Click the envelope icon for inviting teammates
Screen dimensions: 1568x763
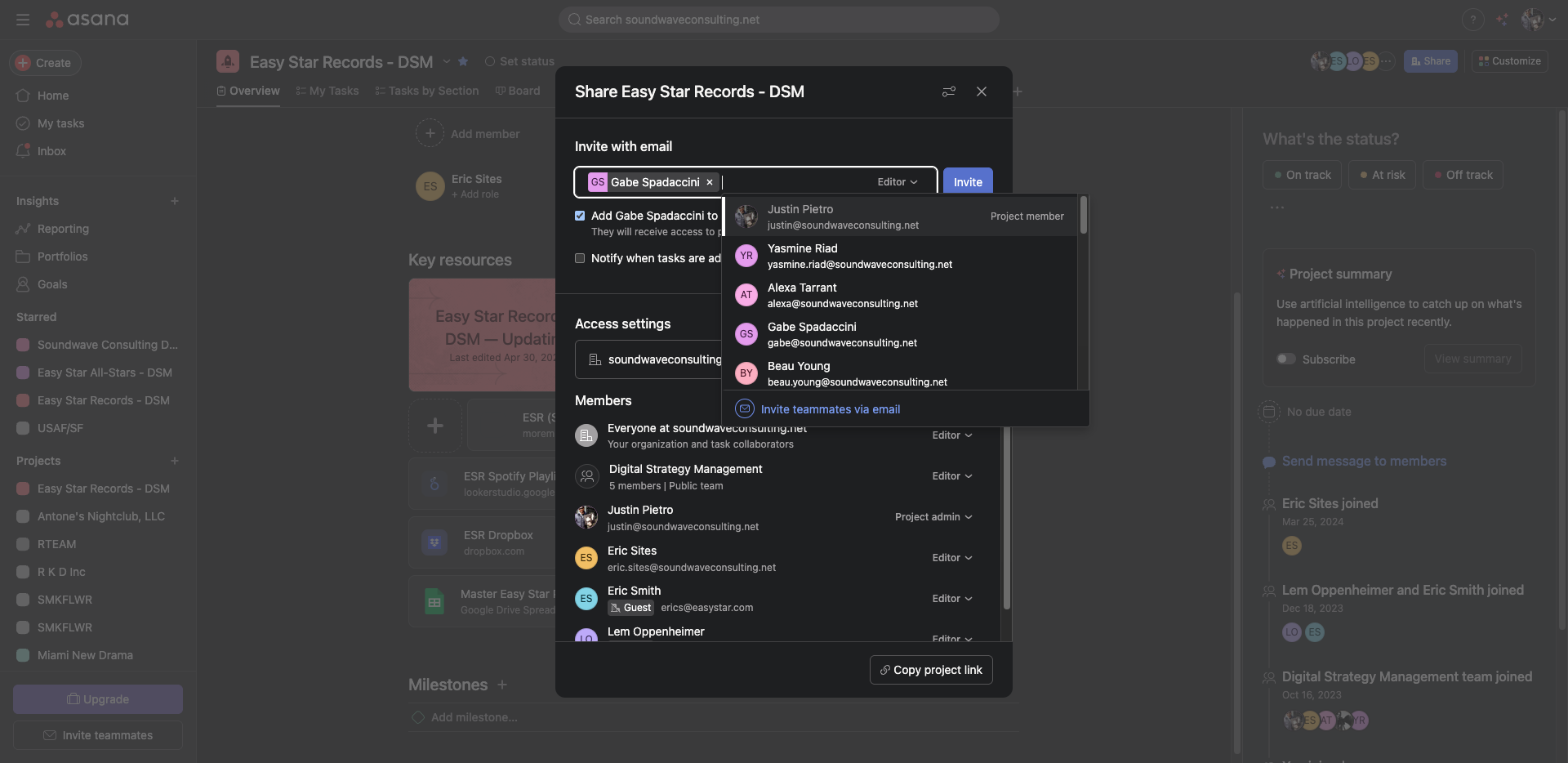(744, 409)
